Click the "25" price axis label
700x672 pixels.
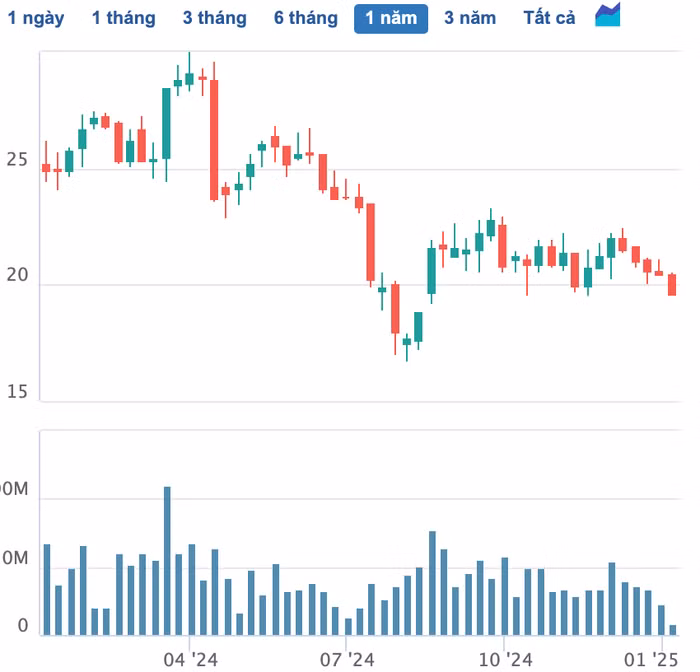[17, 160]
